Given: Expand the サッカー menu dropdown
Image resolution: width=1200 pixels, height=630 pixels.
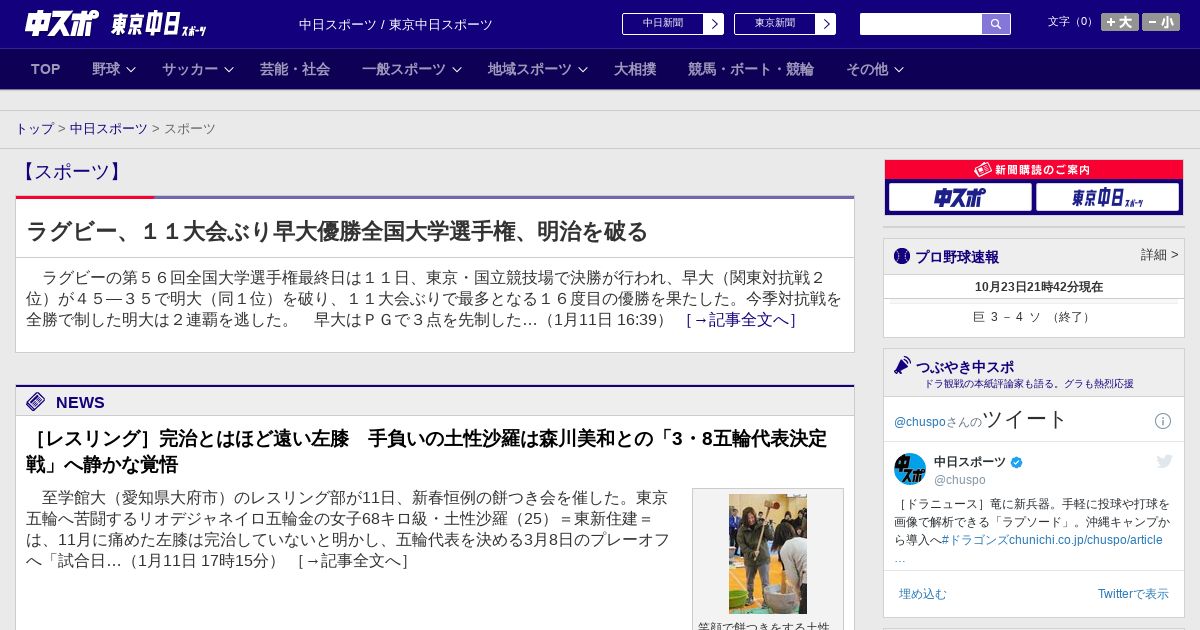Looking at the screenshot, I should (x=198, y=69).
